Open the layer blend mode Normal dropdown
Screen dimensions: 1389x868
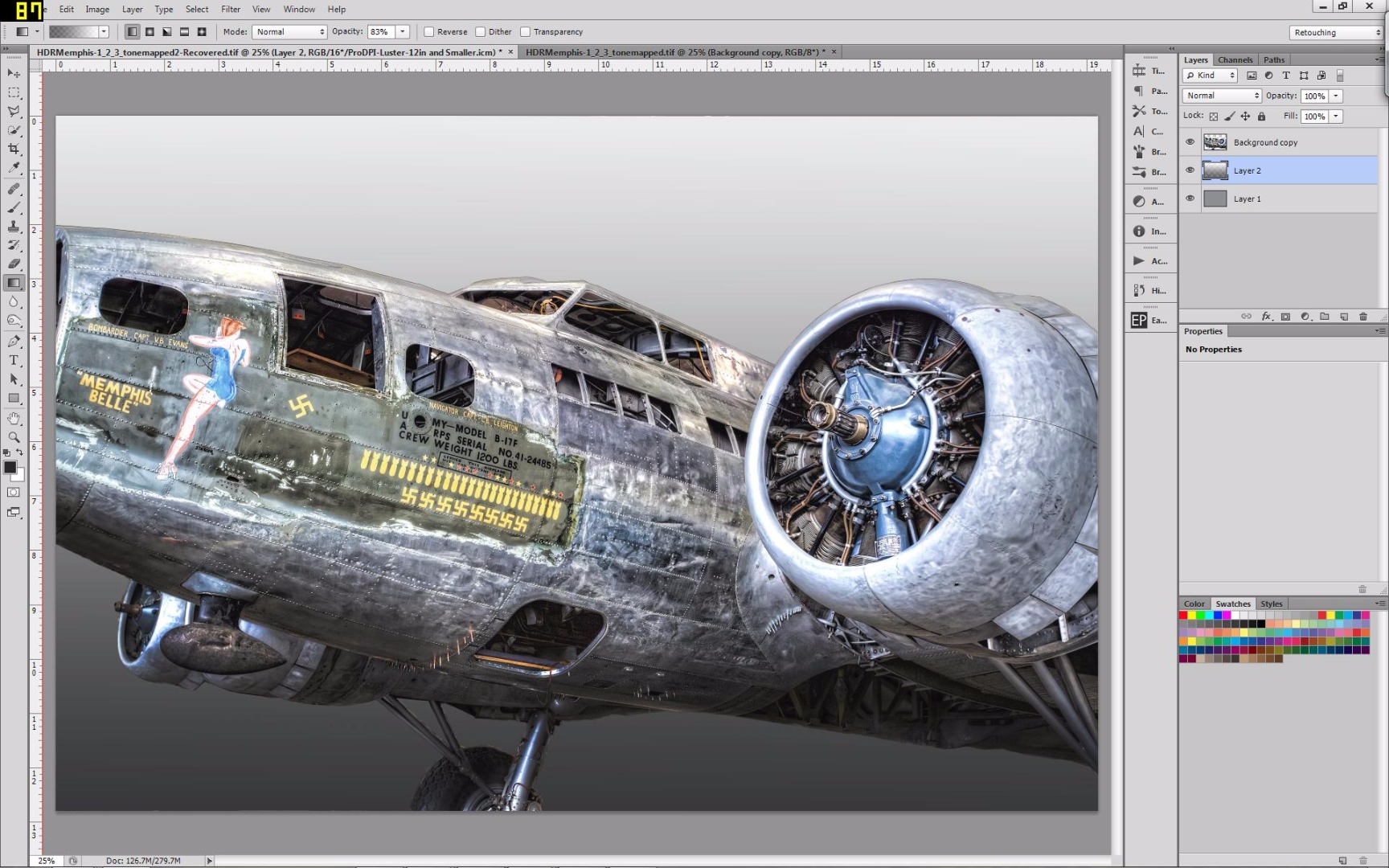(1222, 96)
